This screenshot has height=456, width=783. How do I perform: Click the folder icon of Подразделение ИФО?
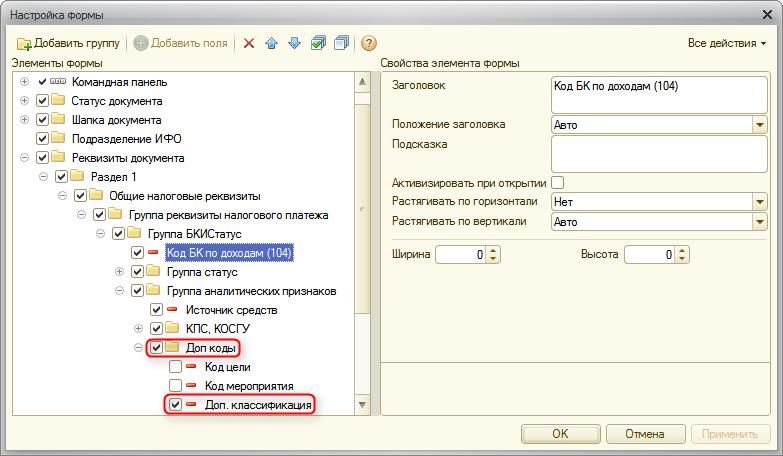click(x=59, y=138)
